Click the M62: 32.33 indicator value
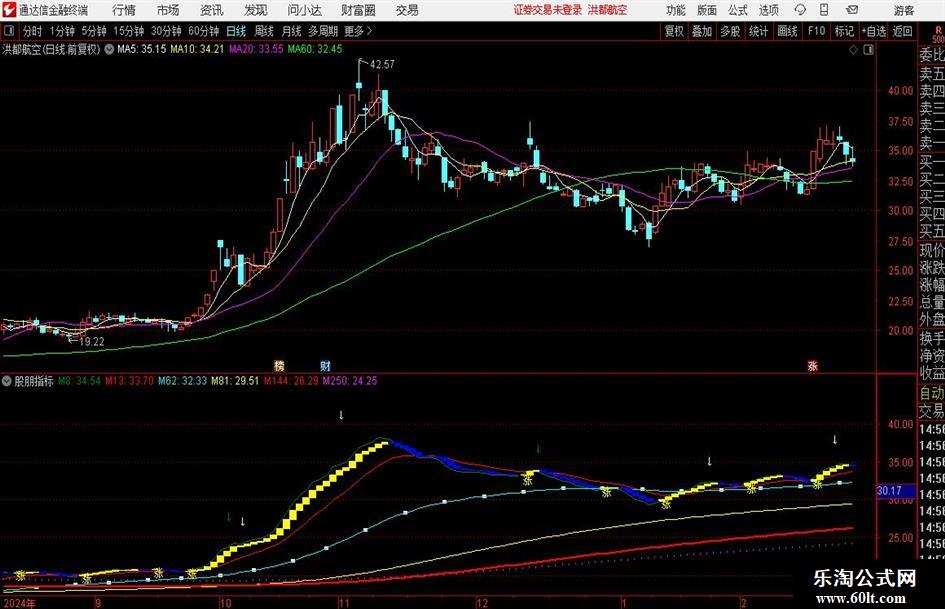The width and height of the screenshot is (945, 609). 182,381
